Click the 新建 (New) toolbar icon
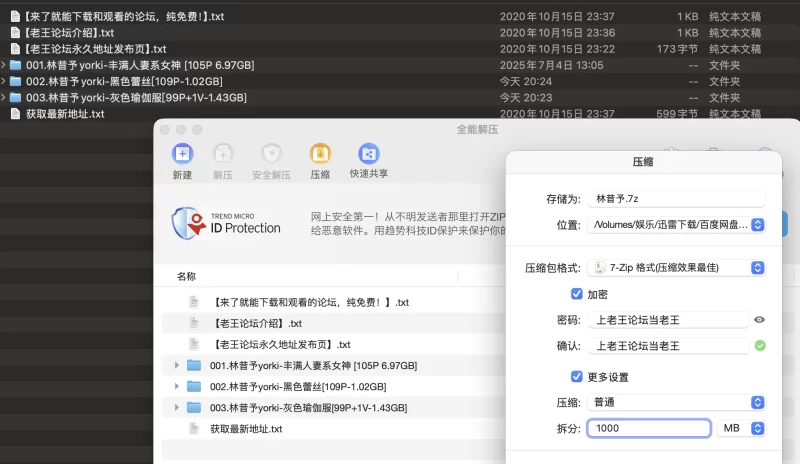Image resolution: width=800 pixels, height=464 pixels. pos(182,153)
